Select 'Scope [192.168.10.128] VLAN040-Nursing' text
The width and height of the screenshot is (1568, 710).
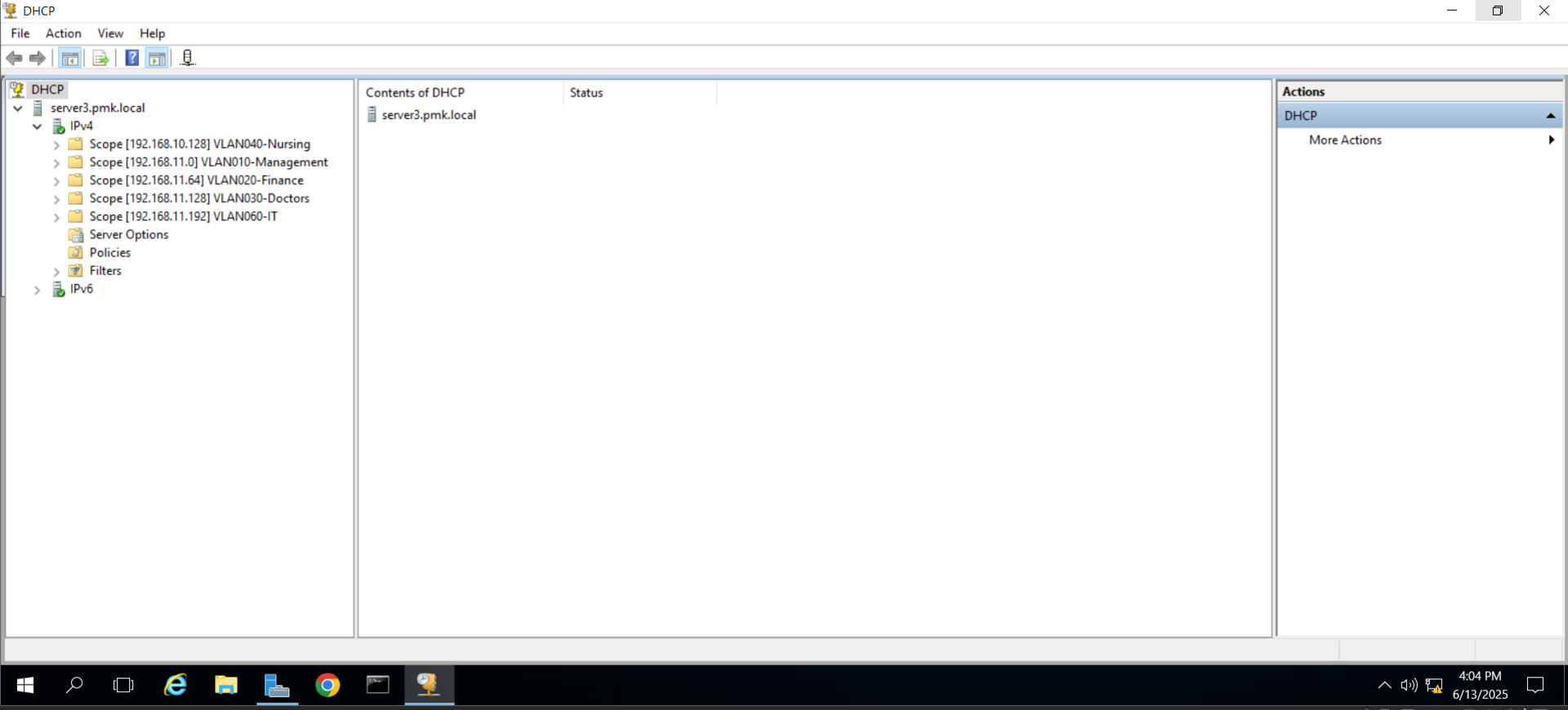point(200,144)
